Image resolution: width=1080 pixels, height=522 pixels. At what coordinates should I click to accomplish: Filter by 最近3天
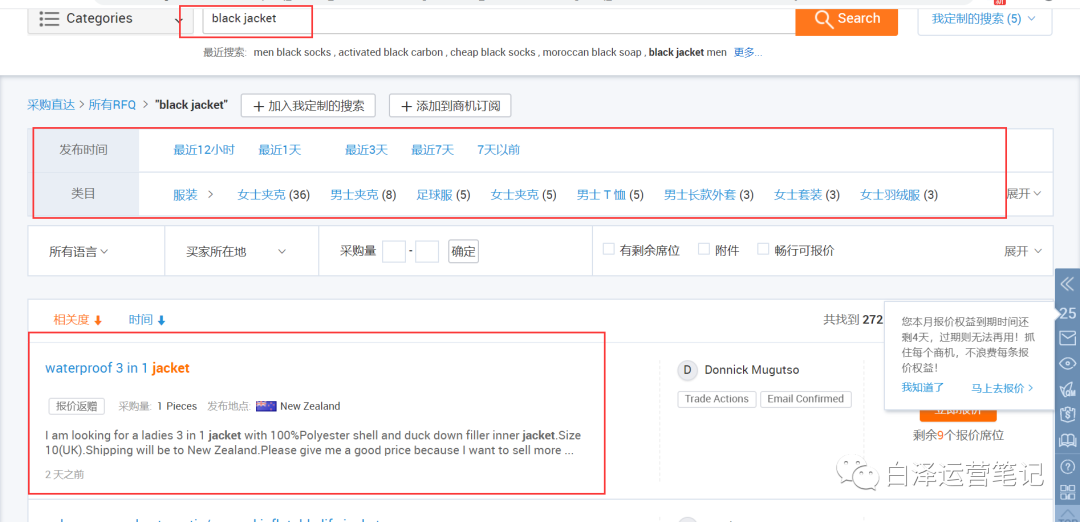click(x=366, y=150)
